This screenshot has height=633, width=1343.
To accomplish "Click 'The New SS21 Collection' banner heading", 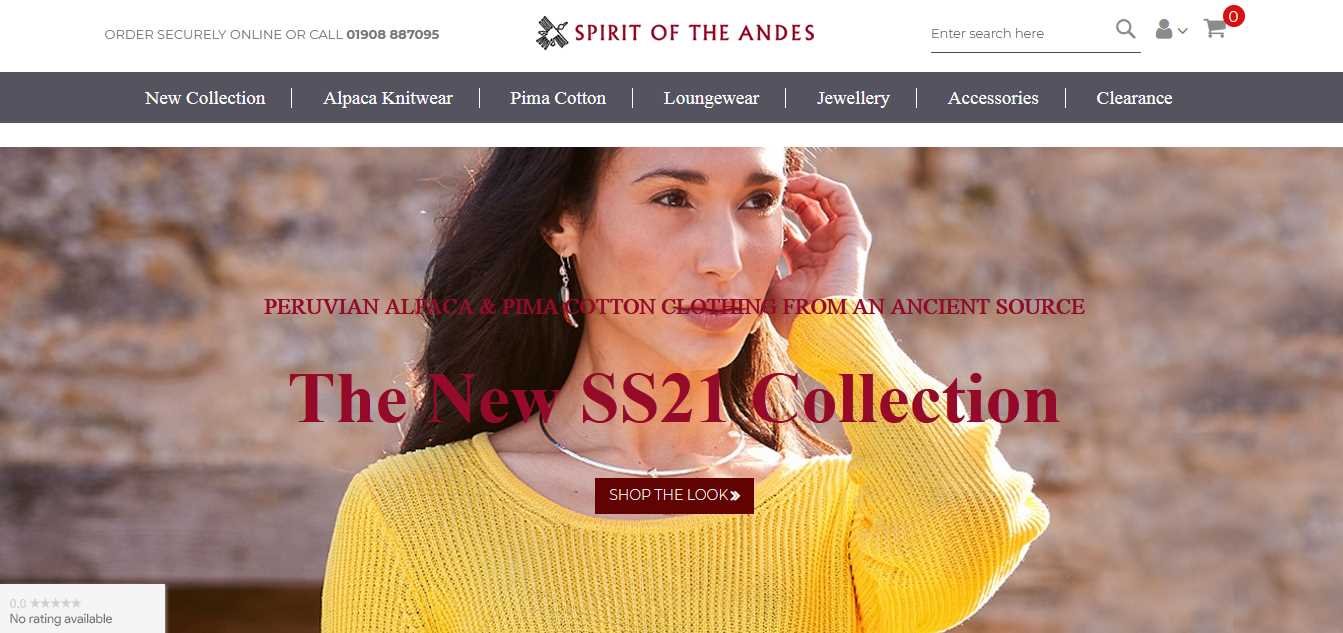I will (x=674, y=398).
